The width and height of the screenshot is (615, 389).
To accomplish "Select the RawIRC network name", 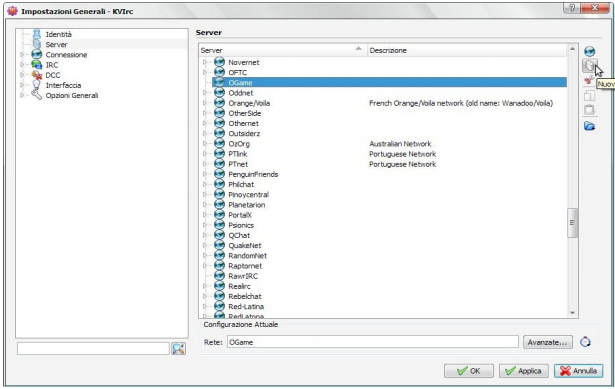I will coord(243,276).
